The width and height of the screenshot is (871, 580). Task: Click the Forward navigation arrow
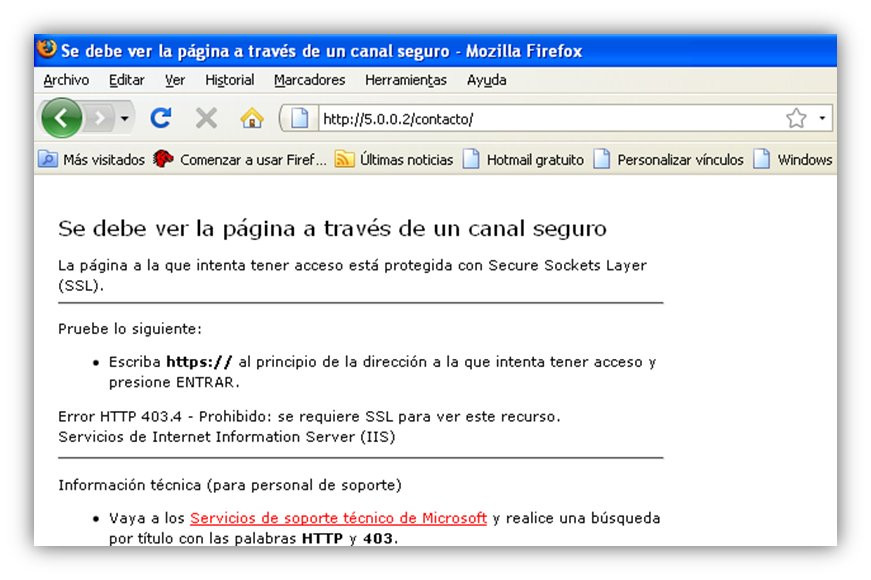pyautogui.click(x=100, y=118)
